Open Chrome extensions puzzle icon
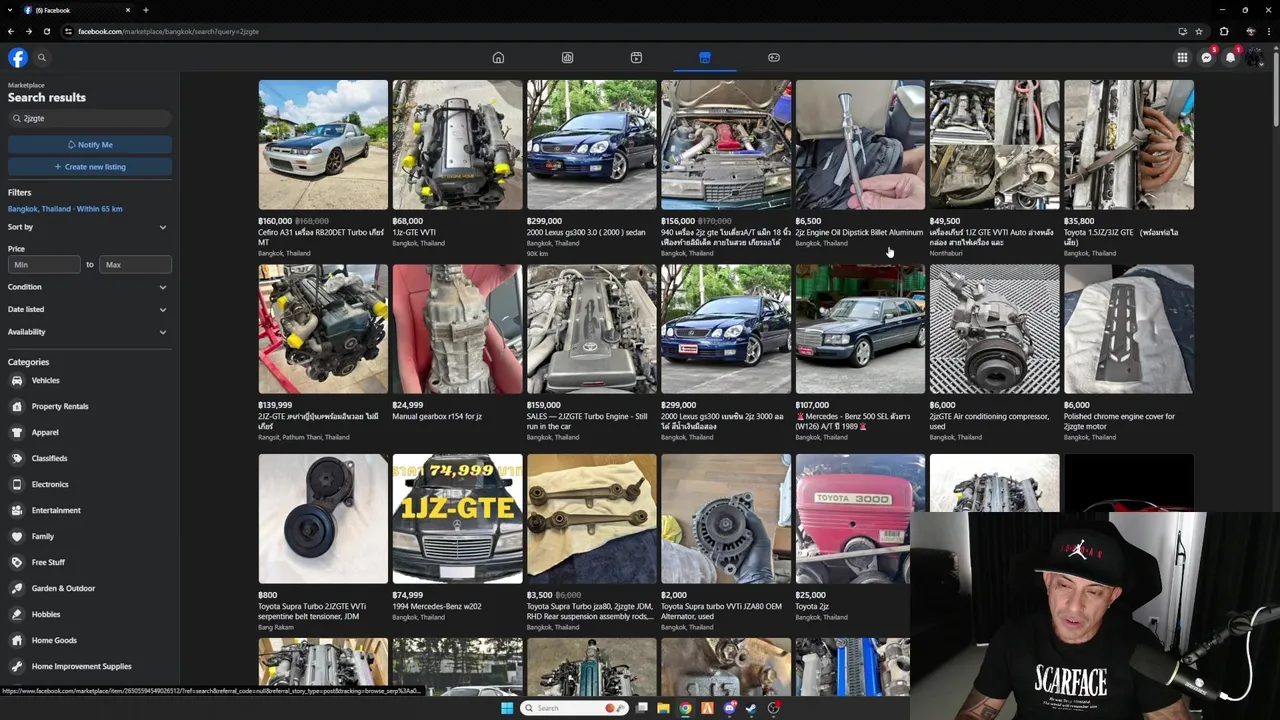Image resolution: width=1280 pixels, height=720 pixels. 1224,31
